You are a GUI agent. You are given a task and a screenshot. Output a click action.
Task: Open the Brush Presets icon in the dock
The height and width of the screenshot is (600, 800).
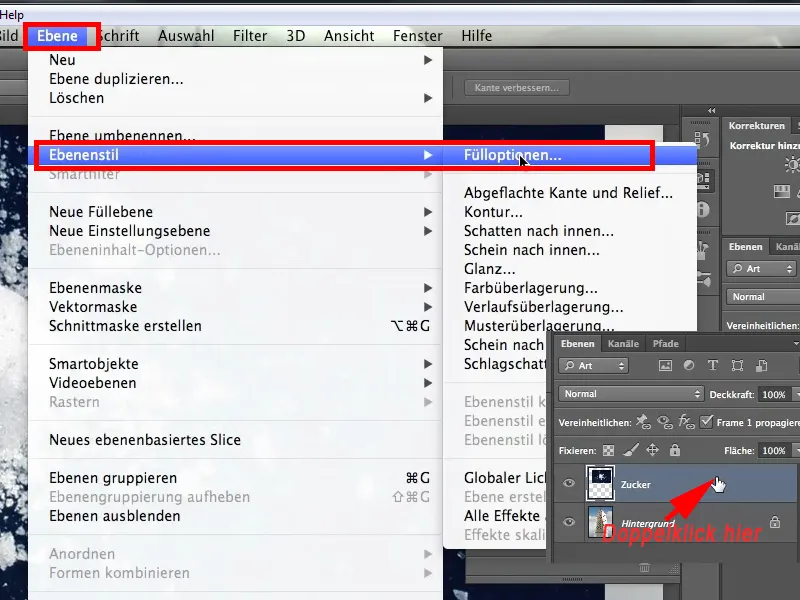(x=703, y=250)
